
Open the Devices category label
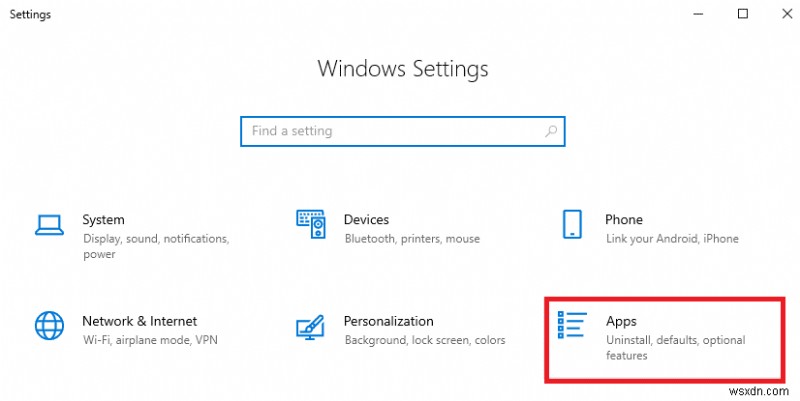click(366, 220)
